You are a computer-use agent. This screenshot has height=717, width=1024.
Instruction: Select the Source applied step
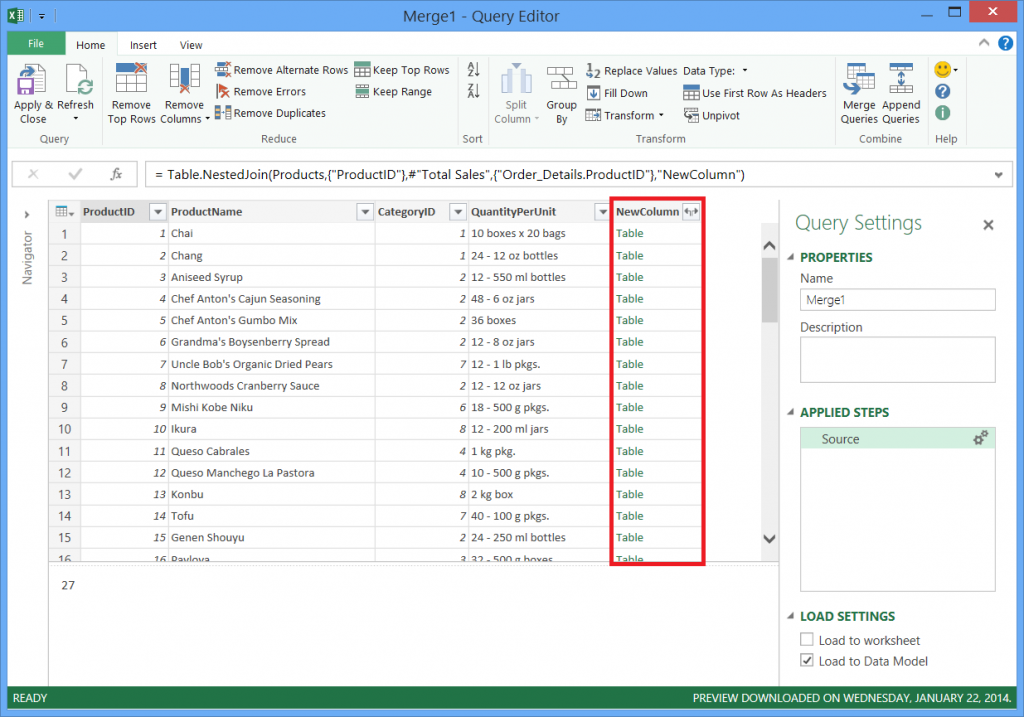tap(898, 438)
